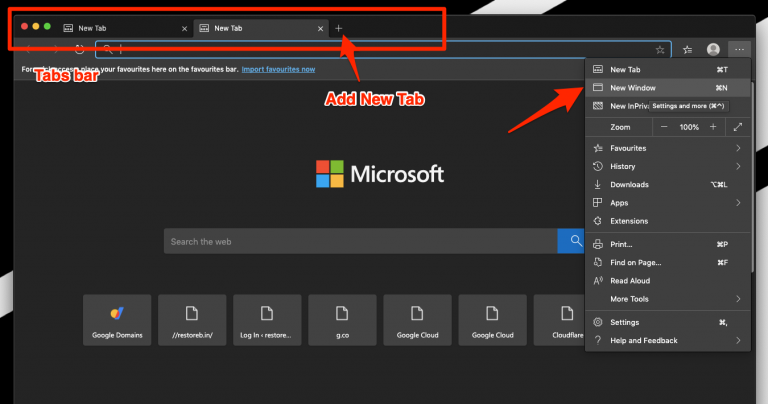Image resolution: width=768 pixels, height=404 pixels.
Task: Click Import favourites now link
Action: 278,69
